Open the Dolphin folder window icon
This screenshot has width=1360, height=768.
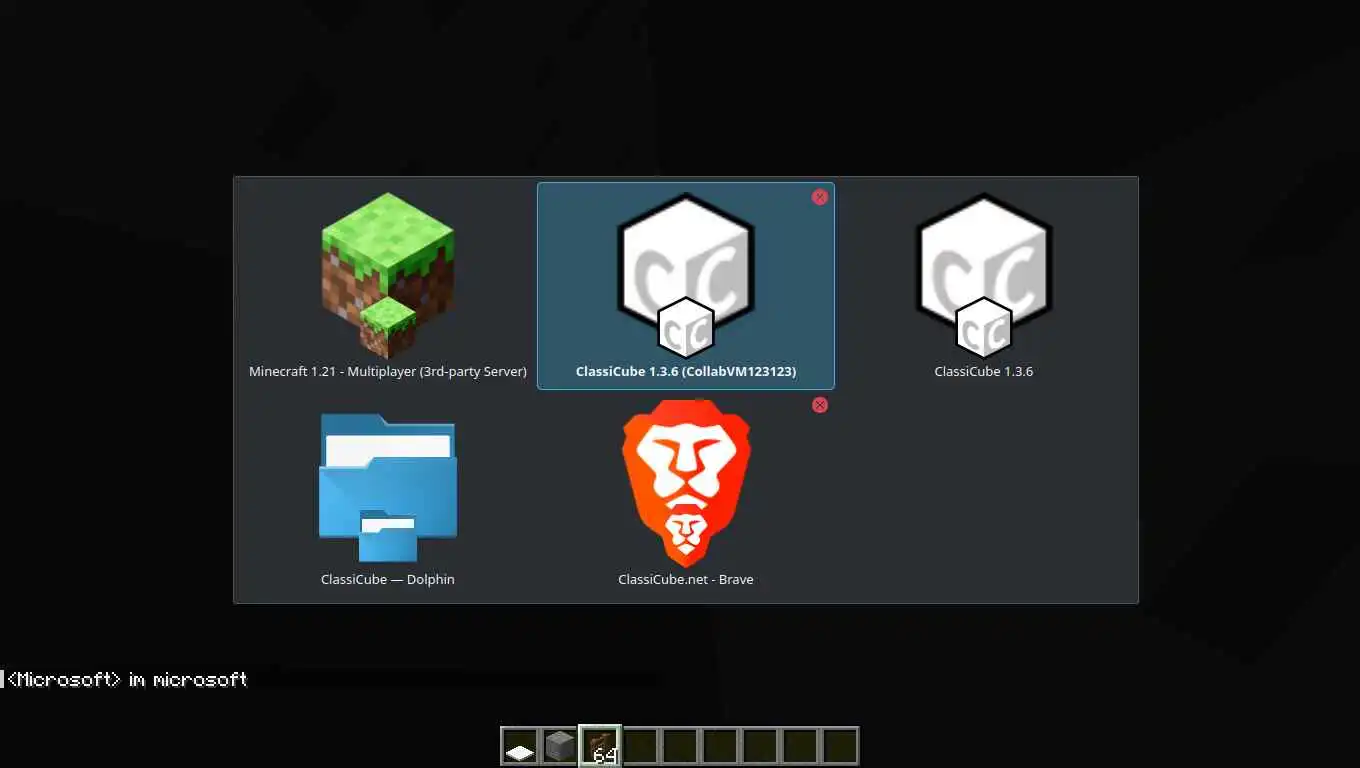point(388,489)
